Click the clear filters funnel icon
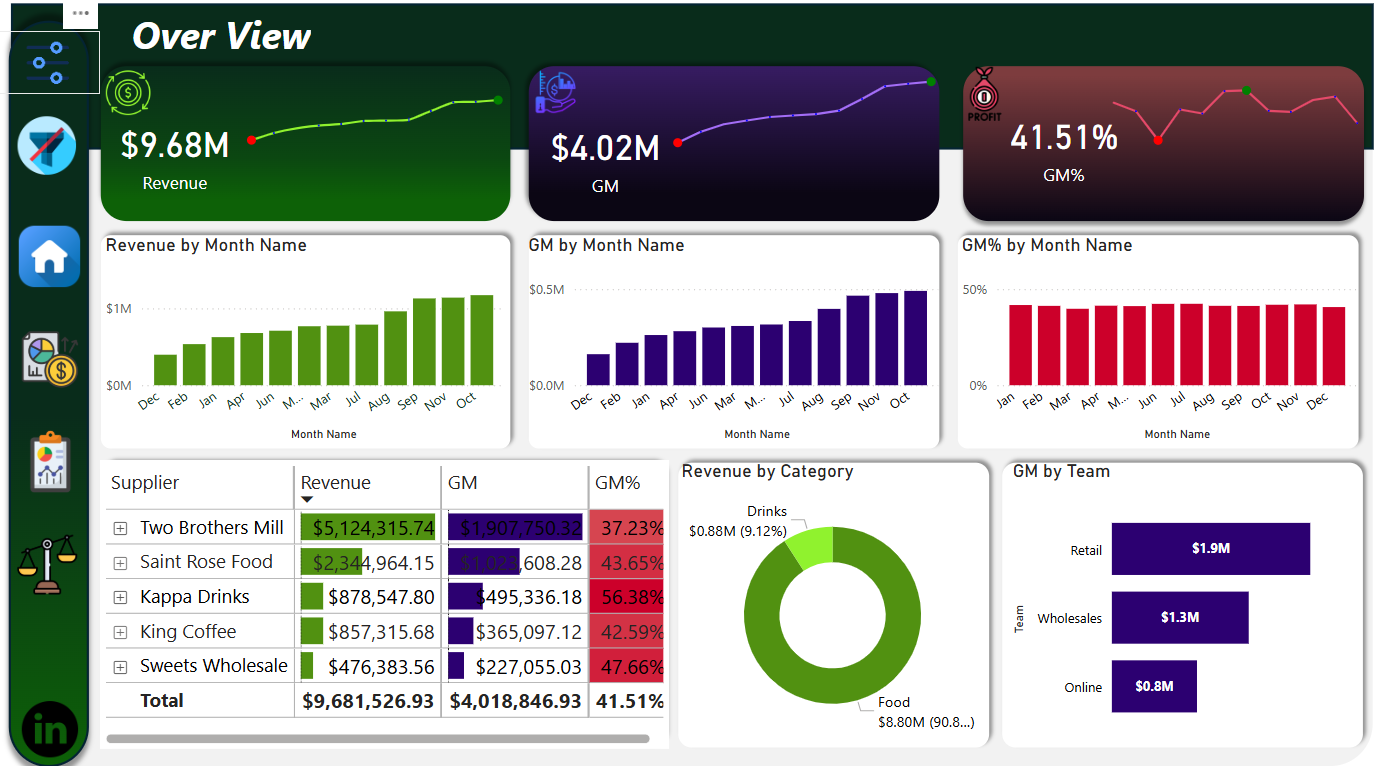Viewport: 1381px width, 769px height. coord(47,147)
